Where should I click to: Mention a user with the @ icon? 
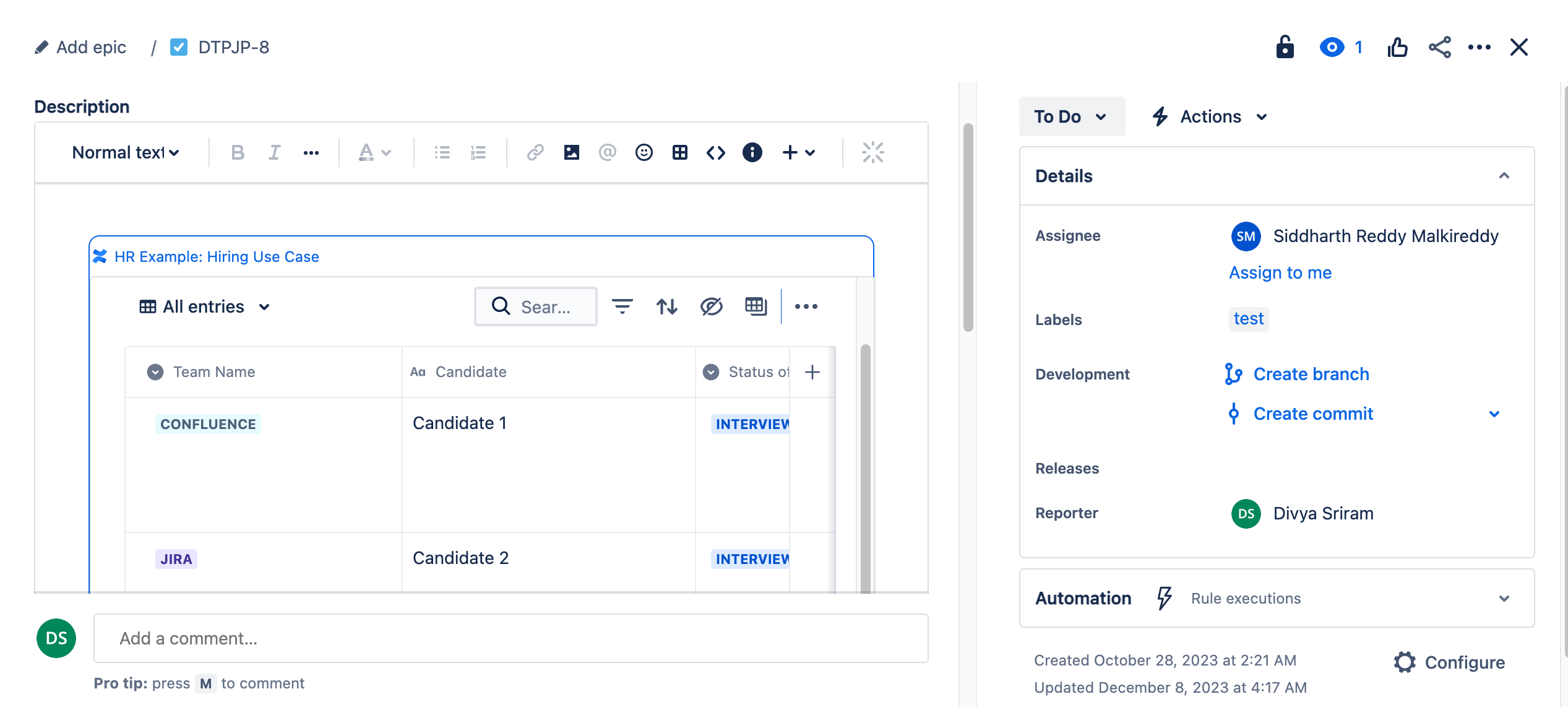coord(608,152)
